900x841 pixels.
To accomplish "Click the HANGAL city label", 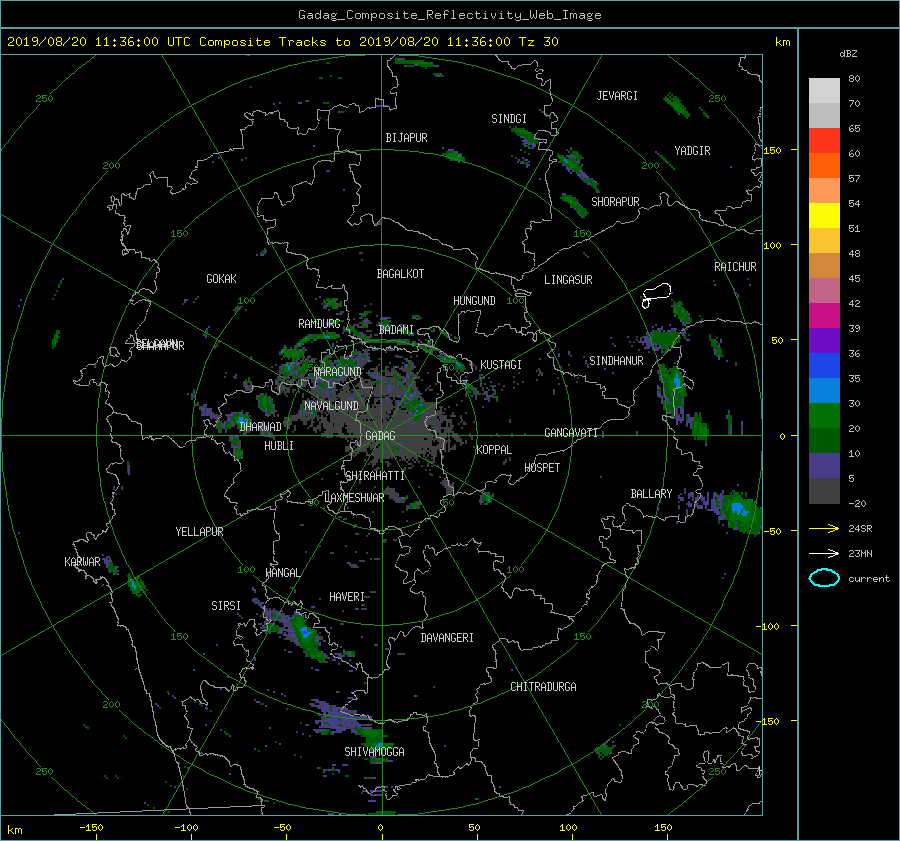I will point(282,573).
